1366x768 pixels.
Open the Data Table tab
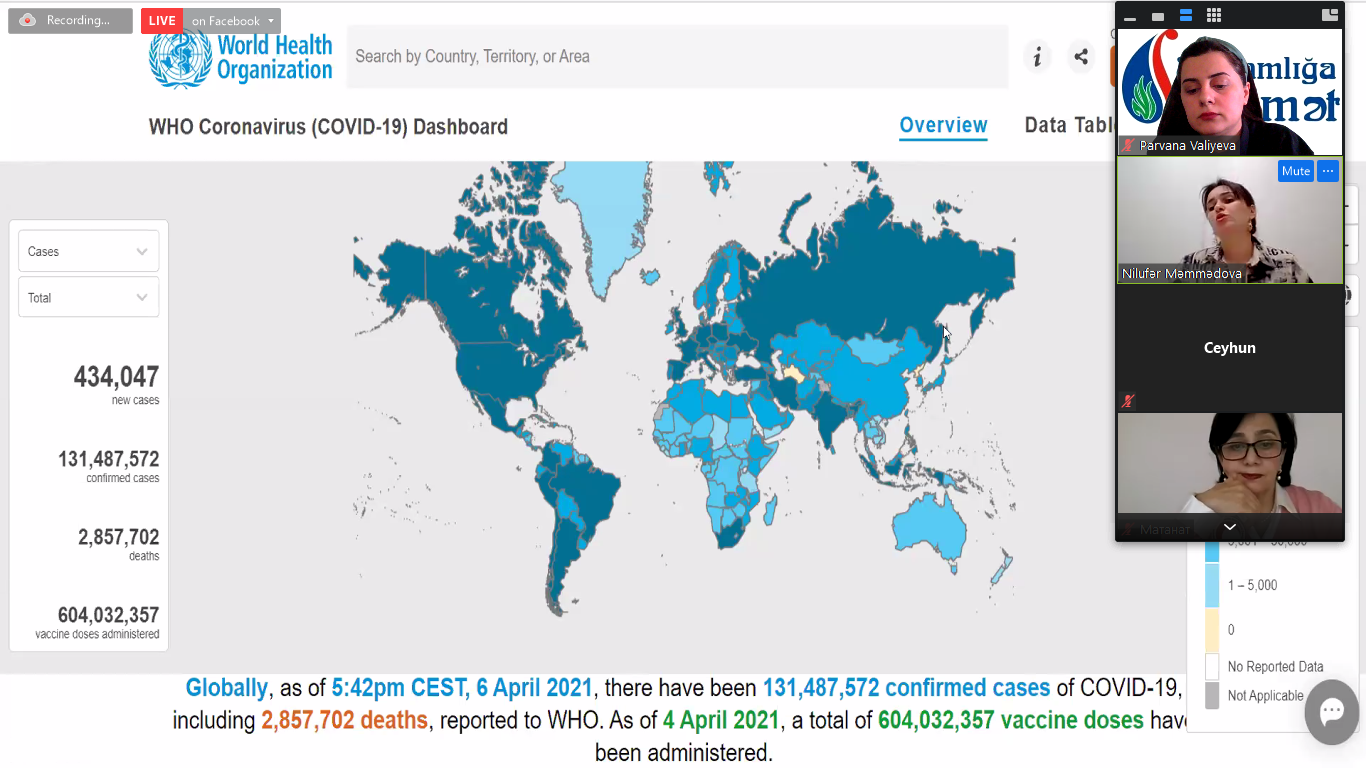(x=1069, y=126)
